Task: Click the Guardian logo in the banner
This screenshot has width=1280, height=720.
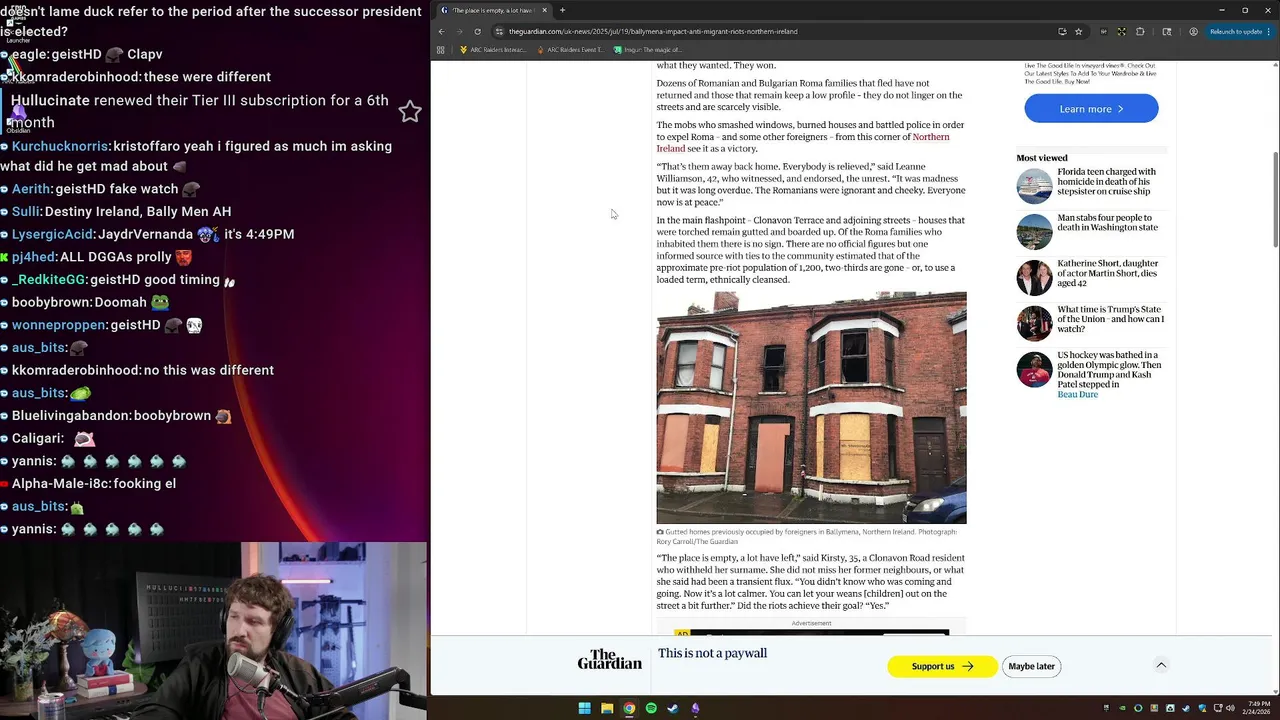Action: [609, 661]
